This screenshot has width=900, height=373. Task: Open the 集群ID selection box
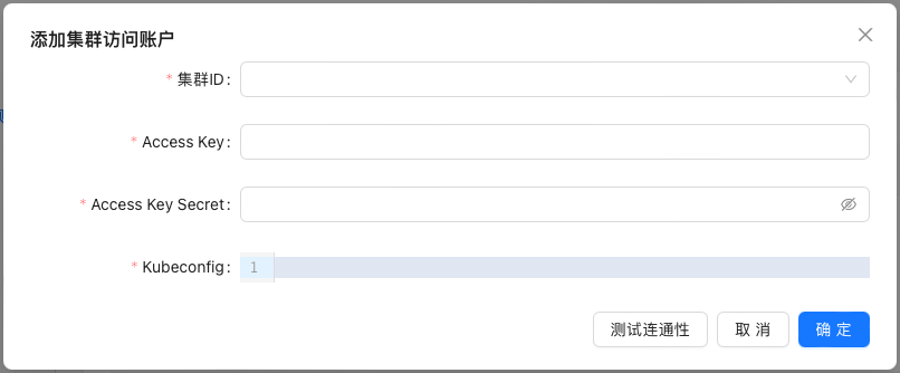point(554,79)
